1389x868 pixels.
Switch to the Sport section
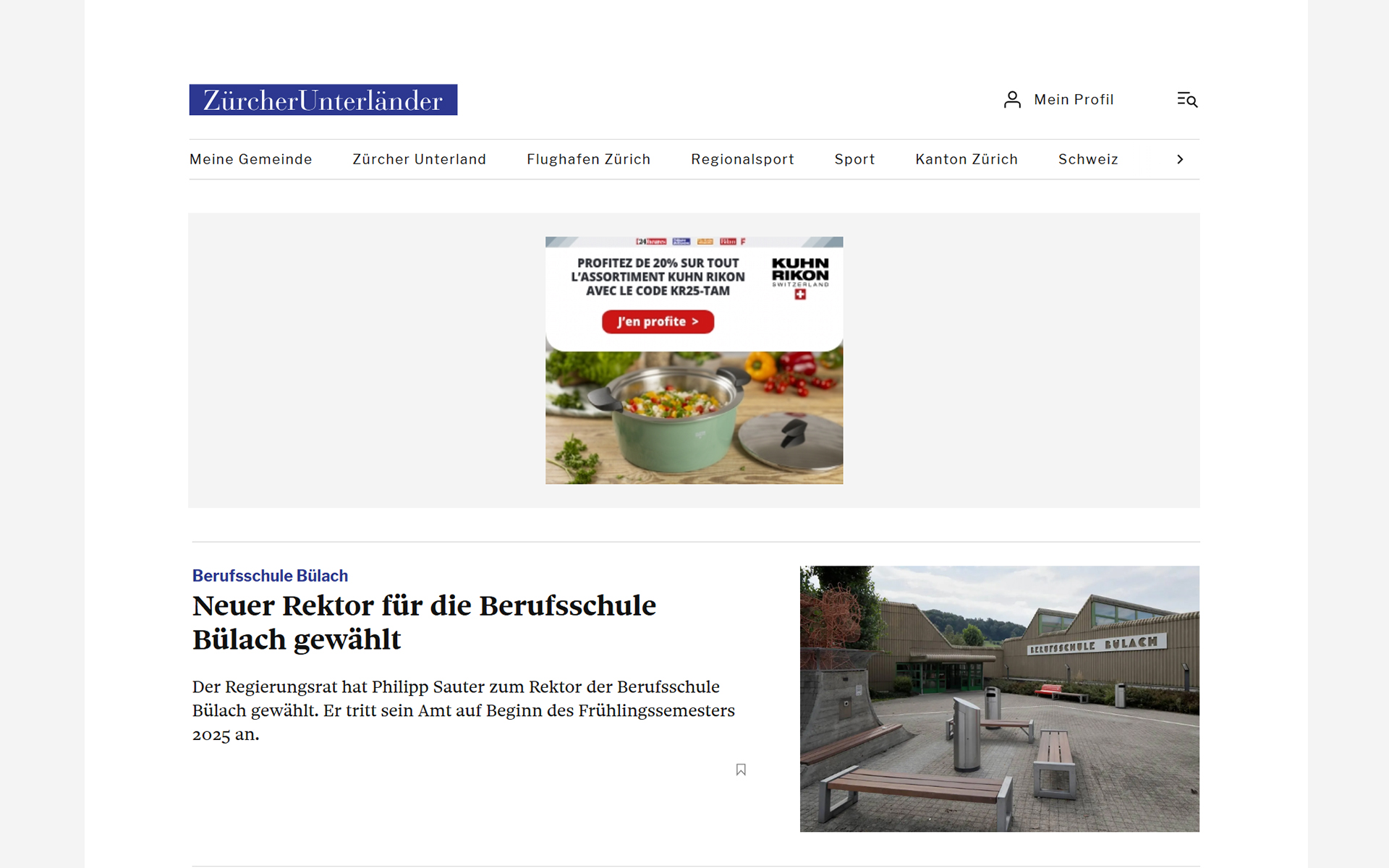[854, 159]
